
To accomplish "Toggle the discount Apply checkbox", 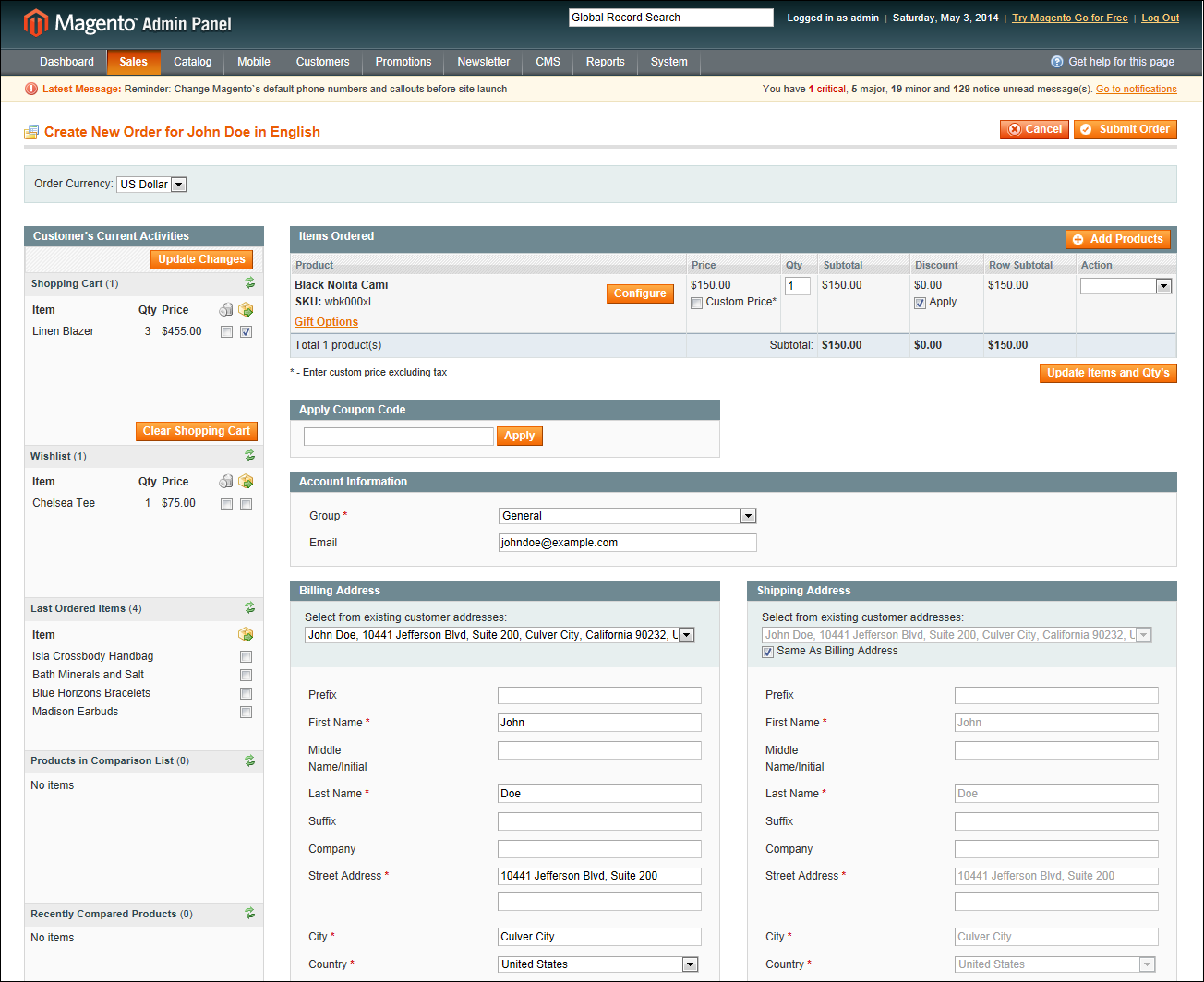I will 920,303.
